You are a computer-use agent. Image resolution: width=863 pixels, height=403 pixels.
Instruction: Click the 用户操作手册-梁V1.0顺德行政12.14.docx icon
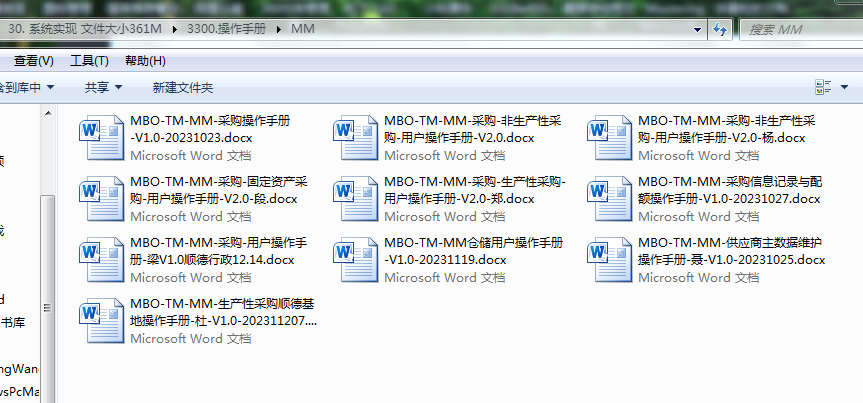102,255
